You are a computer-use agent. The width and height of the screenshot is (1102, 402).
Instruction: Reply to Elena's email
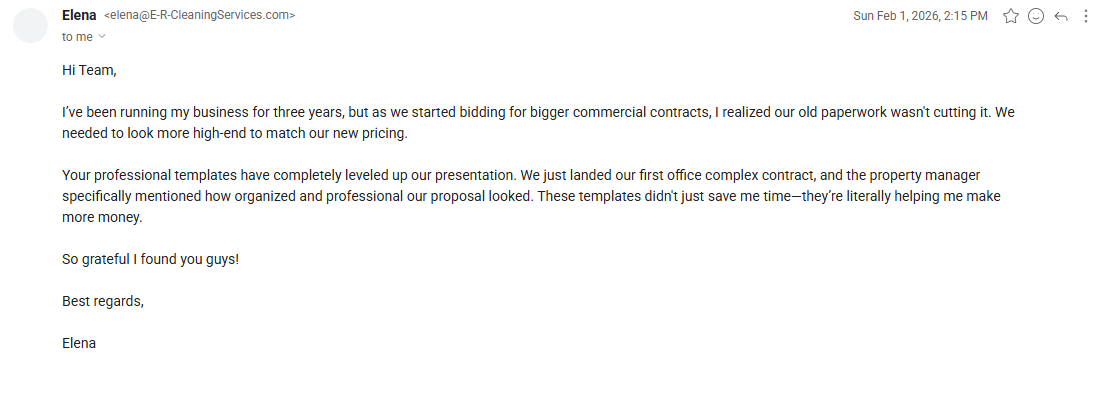1061,16
